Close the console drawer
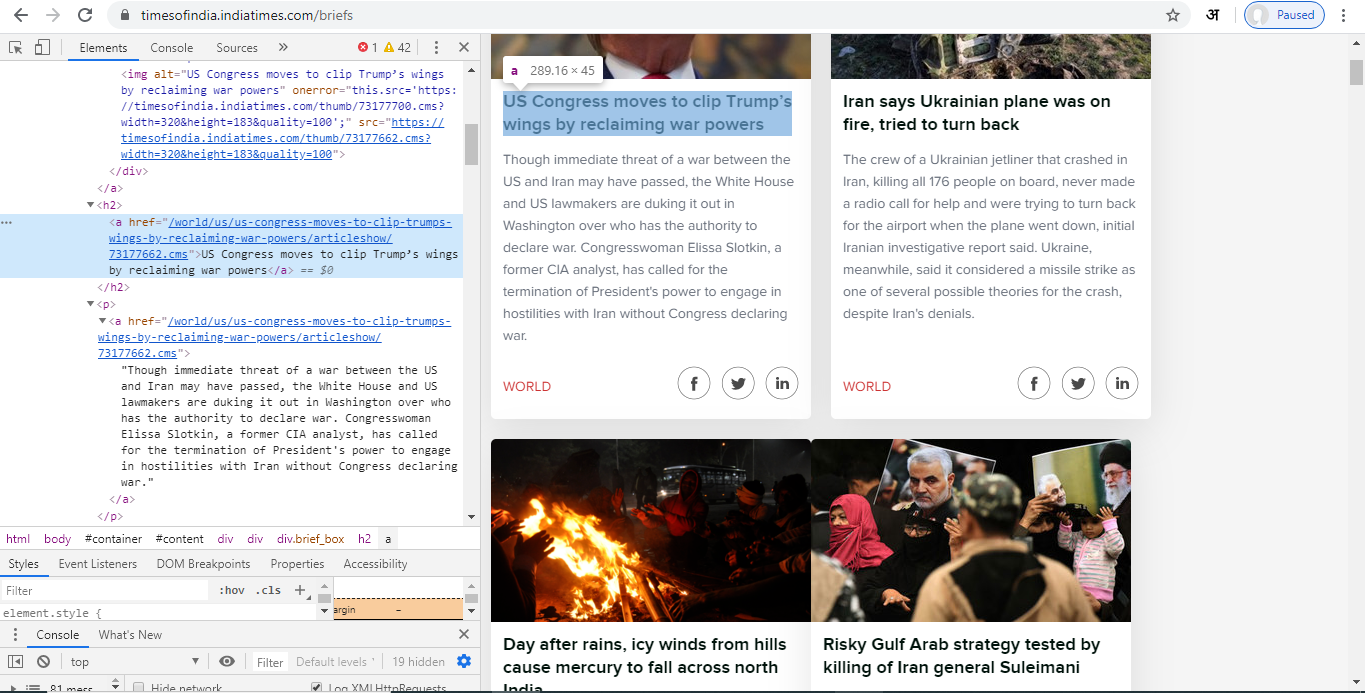This screenshot has width=1365, height=693. point(464,634)
